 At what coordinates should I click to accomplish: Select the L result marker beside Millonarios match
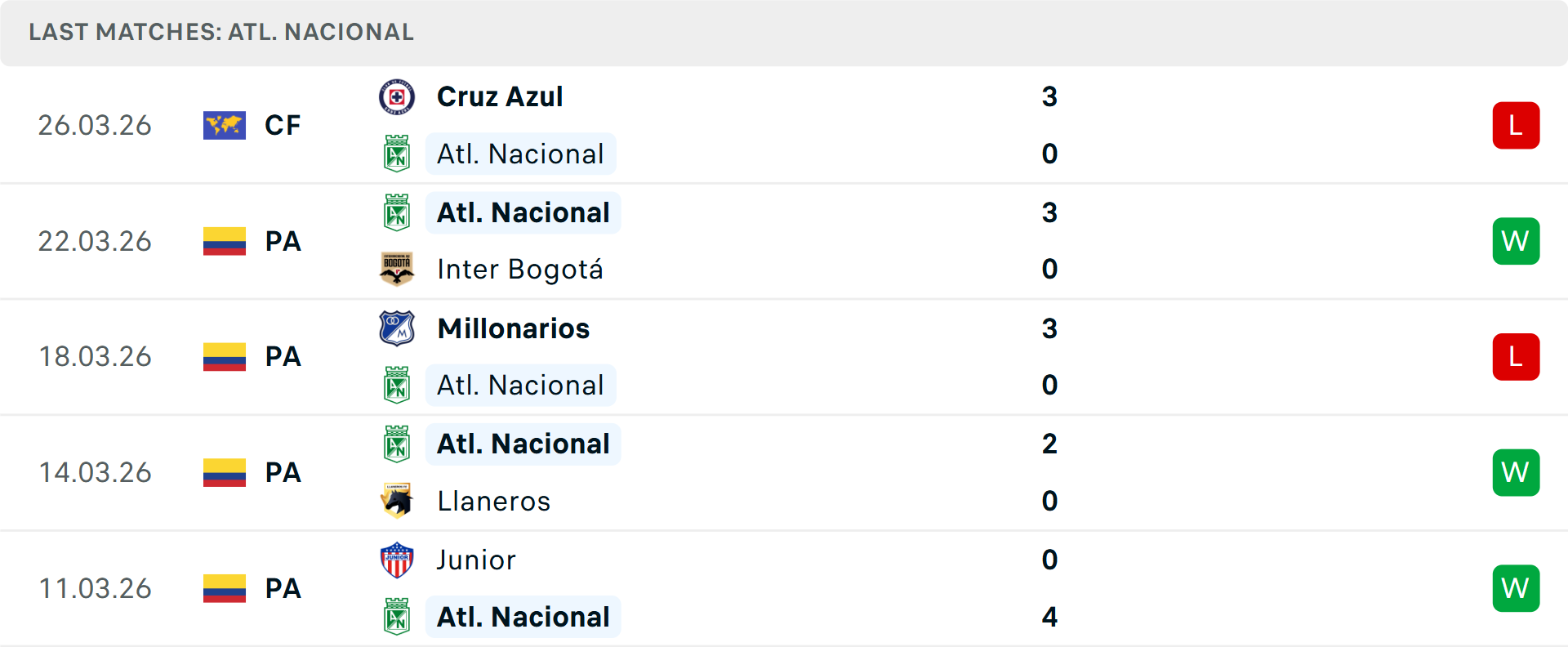1517,357
